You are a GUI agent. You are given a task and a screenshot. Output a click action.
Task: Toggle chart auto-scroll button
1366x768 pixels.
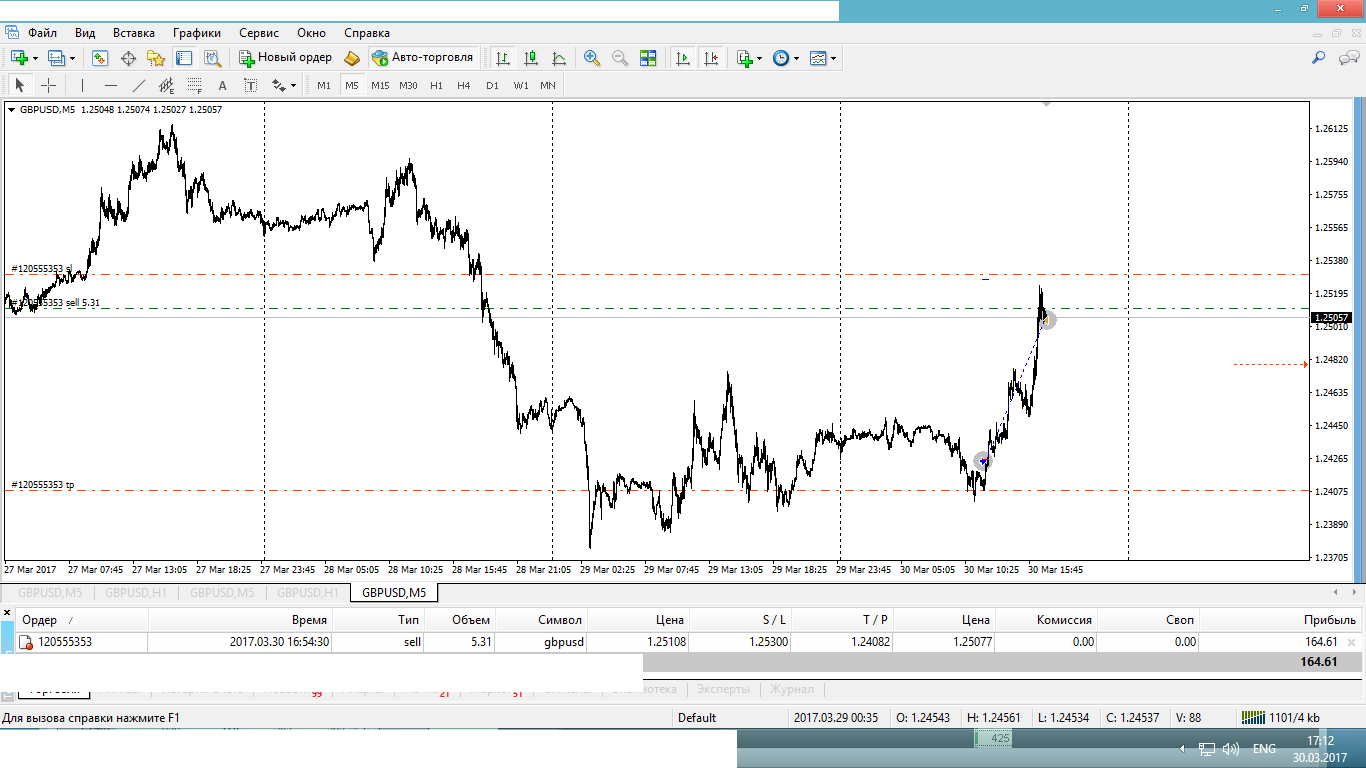point(683,58)
